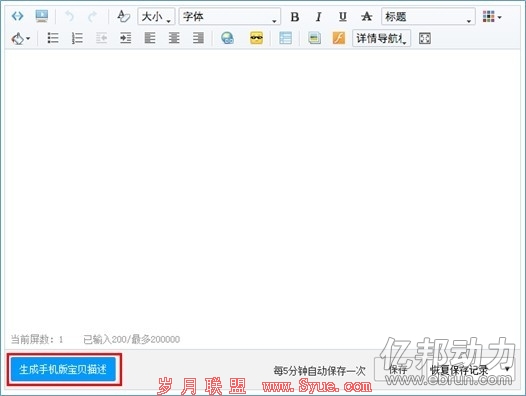Open the preview monitor icon
The width and height of the screenshot is (526, 396).
pos(42,16)
